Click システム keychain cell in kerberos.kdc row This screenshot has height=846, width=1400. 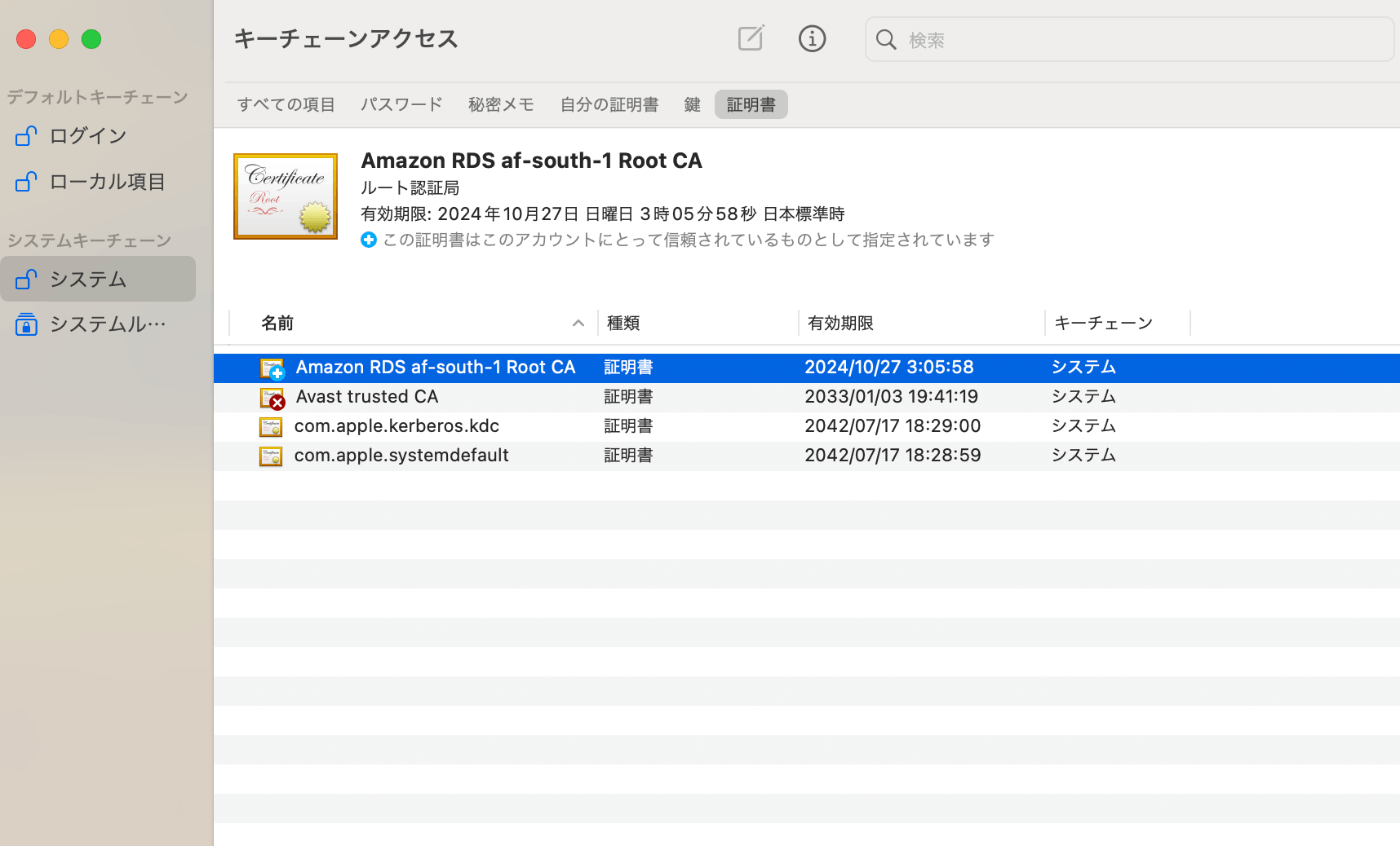[1083, 426]
